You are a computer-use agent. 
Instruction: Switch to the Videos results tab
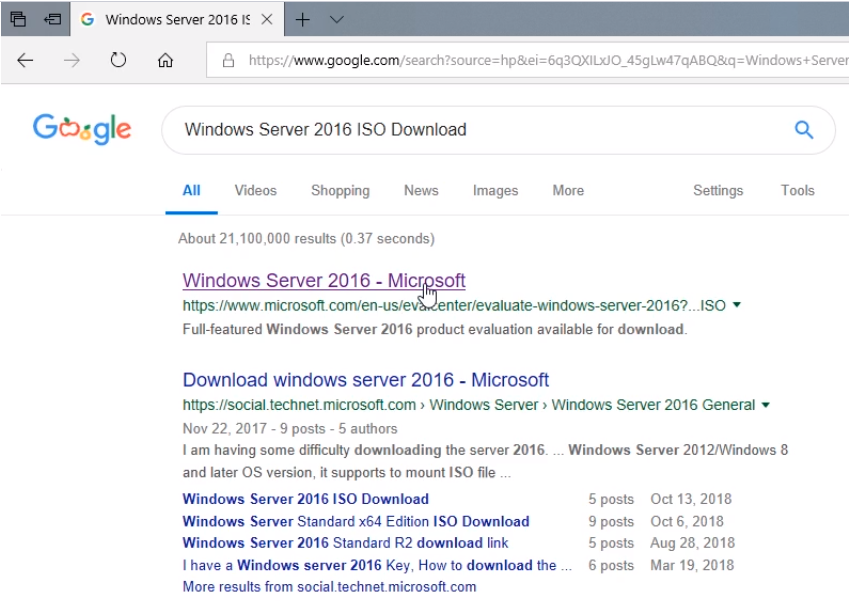click(x=255, y=190)
